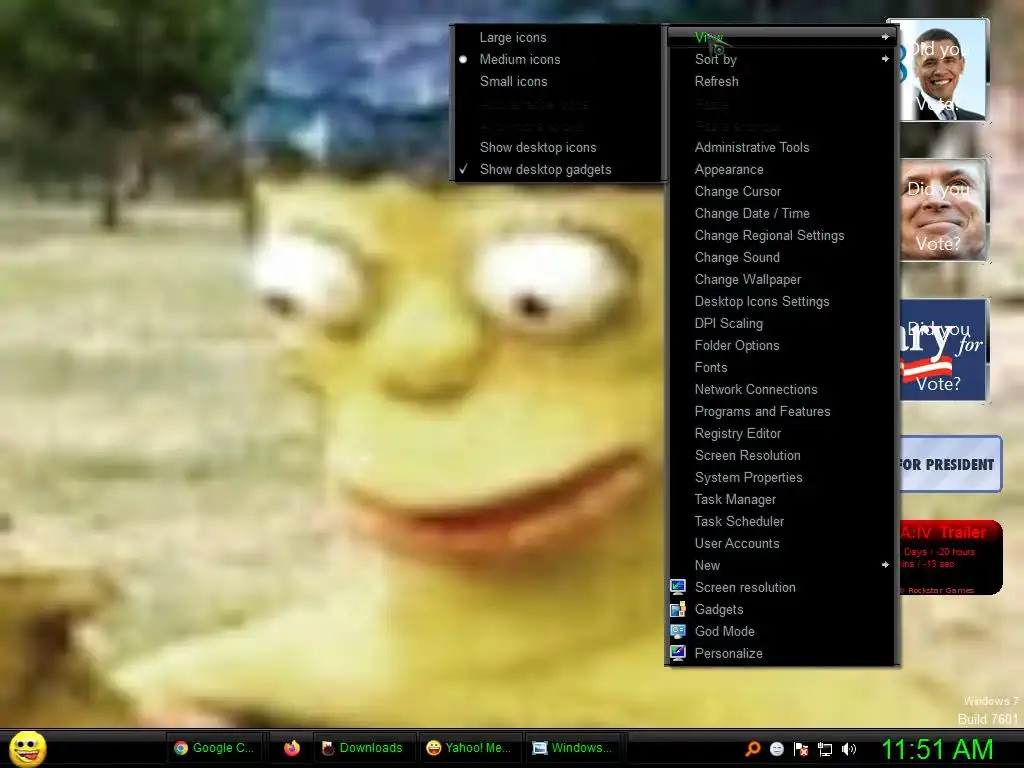Click the Google Chrome taskbar button
The width and height of the screenshot is (1024, 768).
(215, 748)
